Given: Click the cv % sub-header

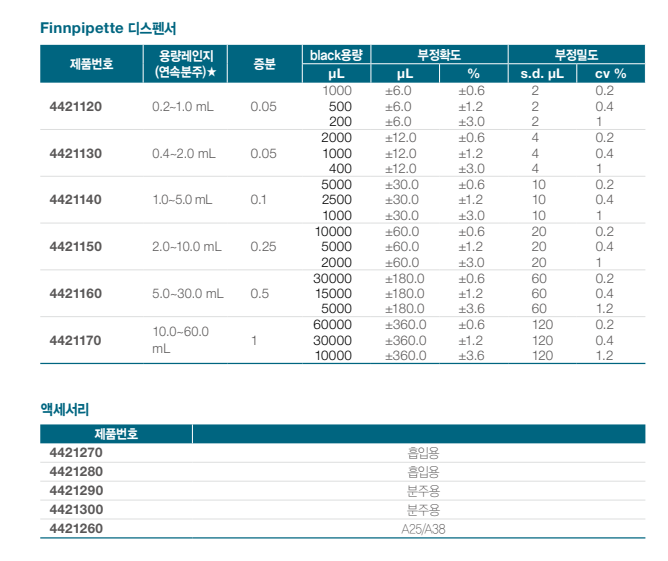Looking at the screenshot, I should pyautogui.click(x=611, y=74).
